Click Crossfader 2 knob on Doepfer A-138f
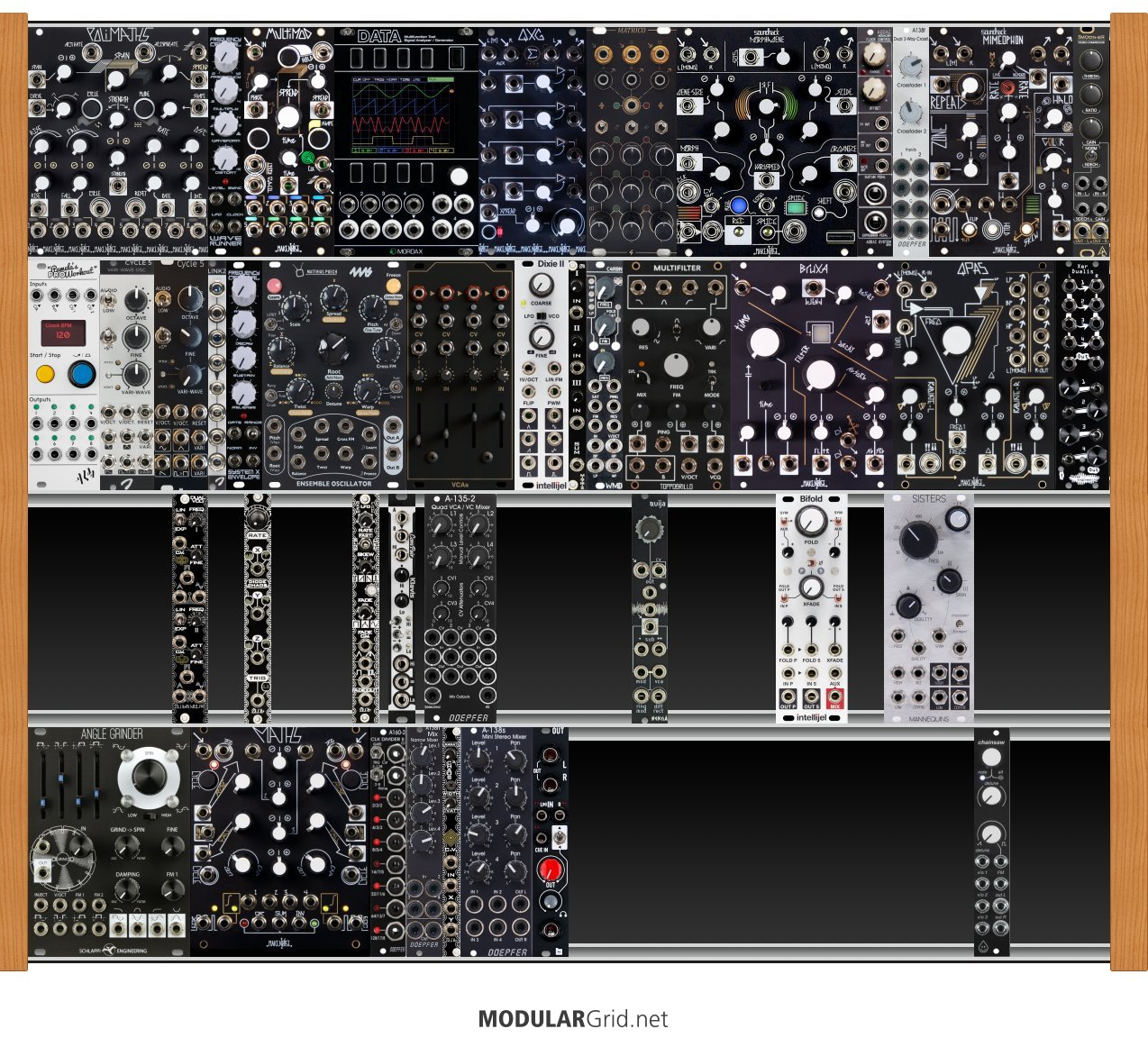Screen dimensions: 1148x1038 click(x=911, y=111)
